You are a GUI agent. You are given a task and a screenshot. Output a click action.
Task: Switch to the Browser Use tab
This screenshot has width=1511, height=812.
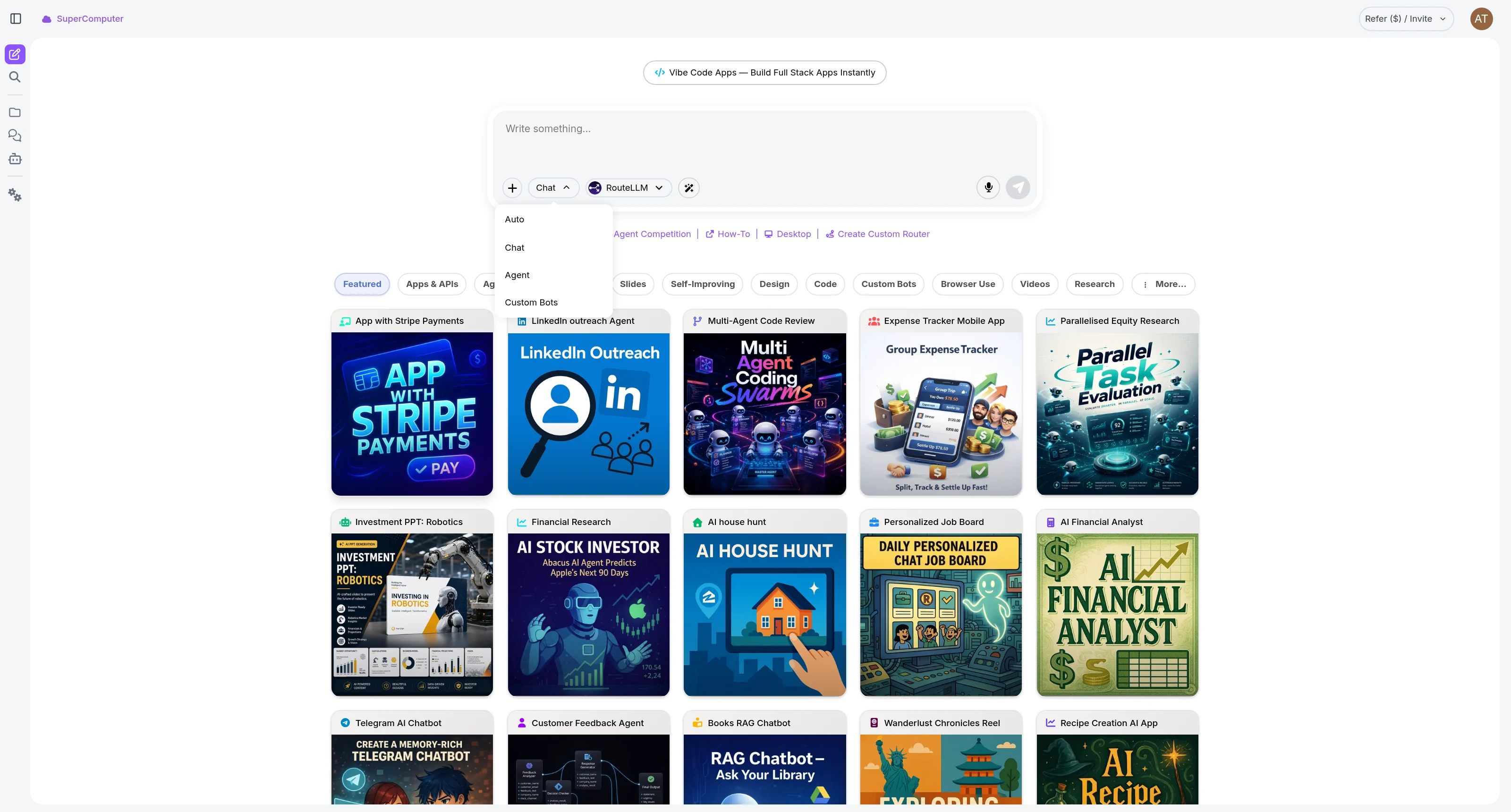coord(968,284)
